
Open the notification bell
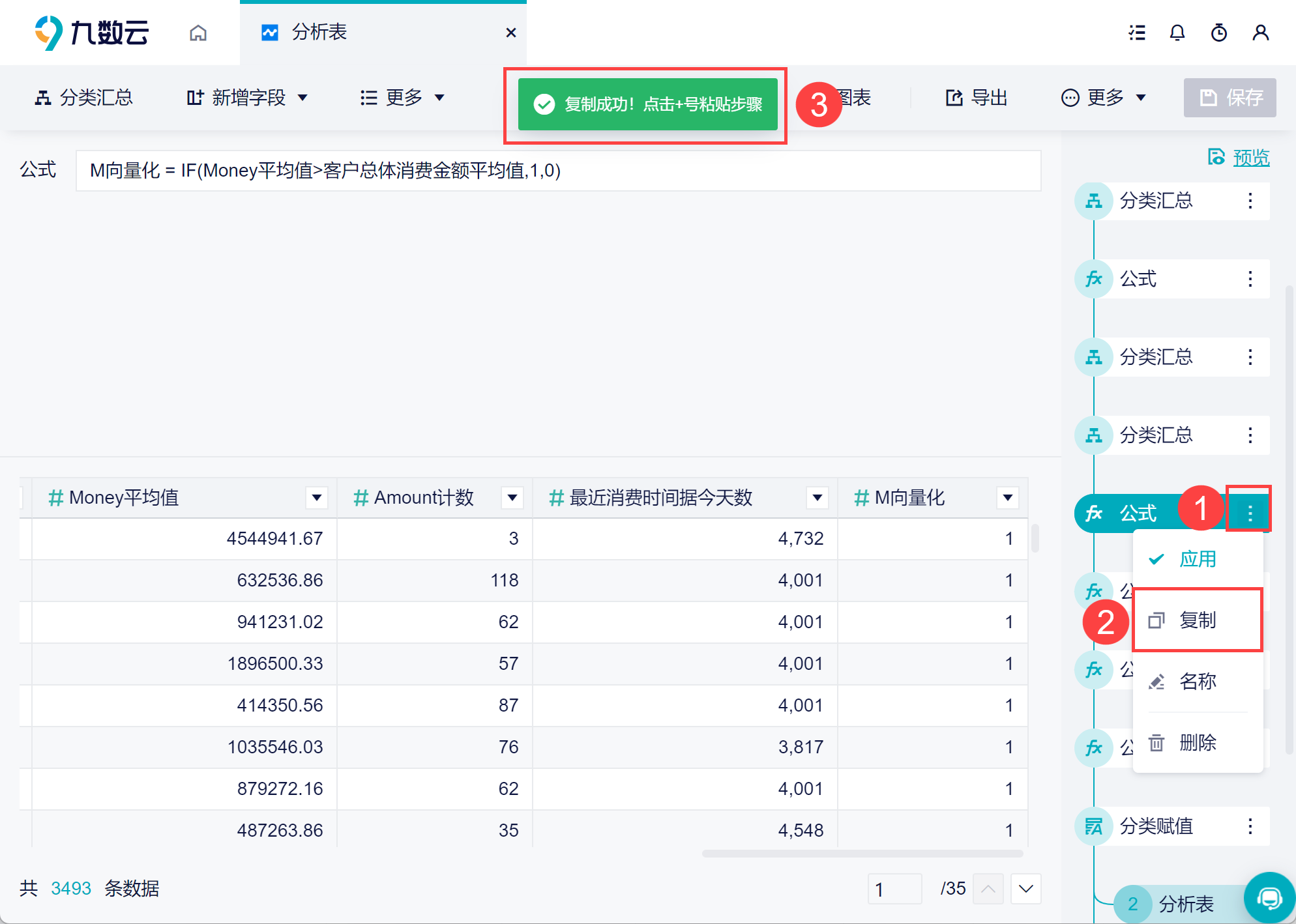tap(1177, 33)
